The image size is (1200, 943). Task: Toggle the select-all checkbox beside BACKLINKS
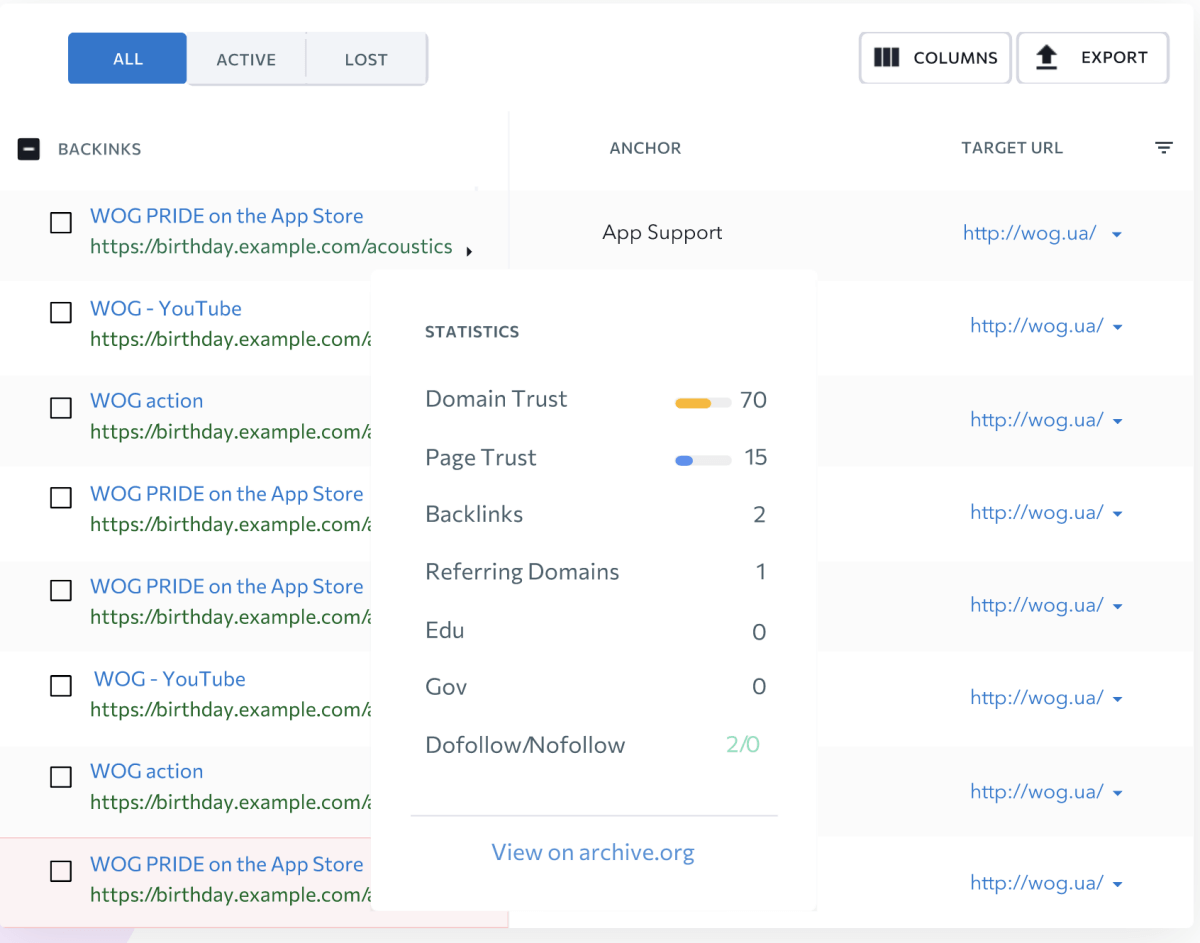[x=29, y=149]
